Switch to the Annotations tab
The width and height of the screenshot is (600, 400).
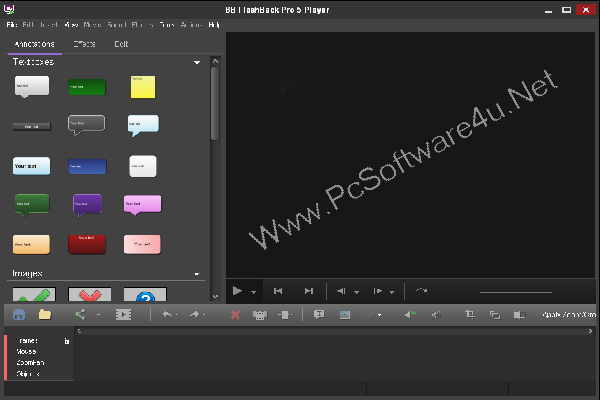[34, 44]
